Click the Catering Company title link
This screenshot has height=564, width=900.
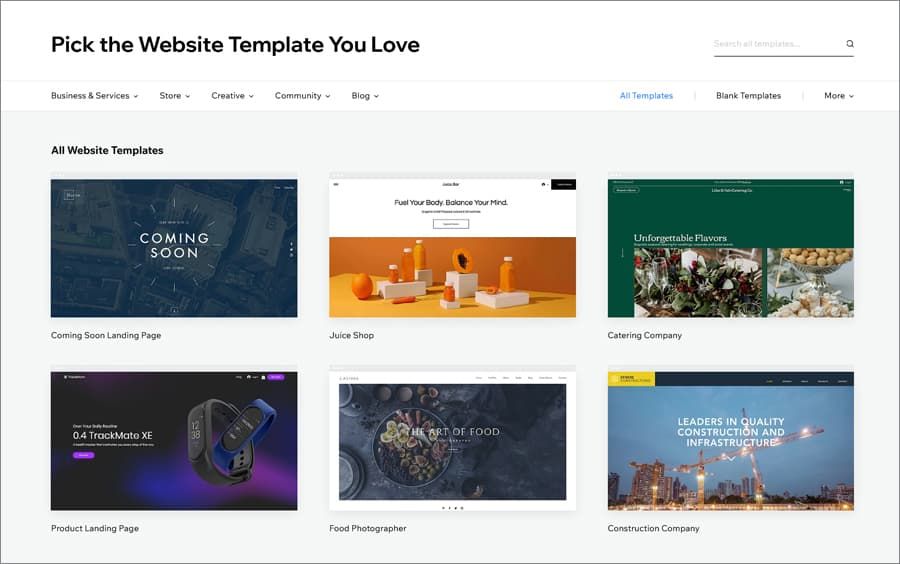coord(644,336)
